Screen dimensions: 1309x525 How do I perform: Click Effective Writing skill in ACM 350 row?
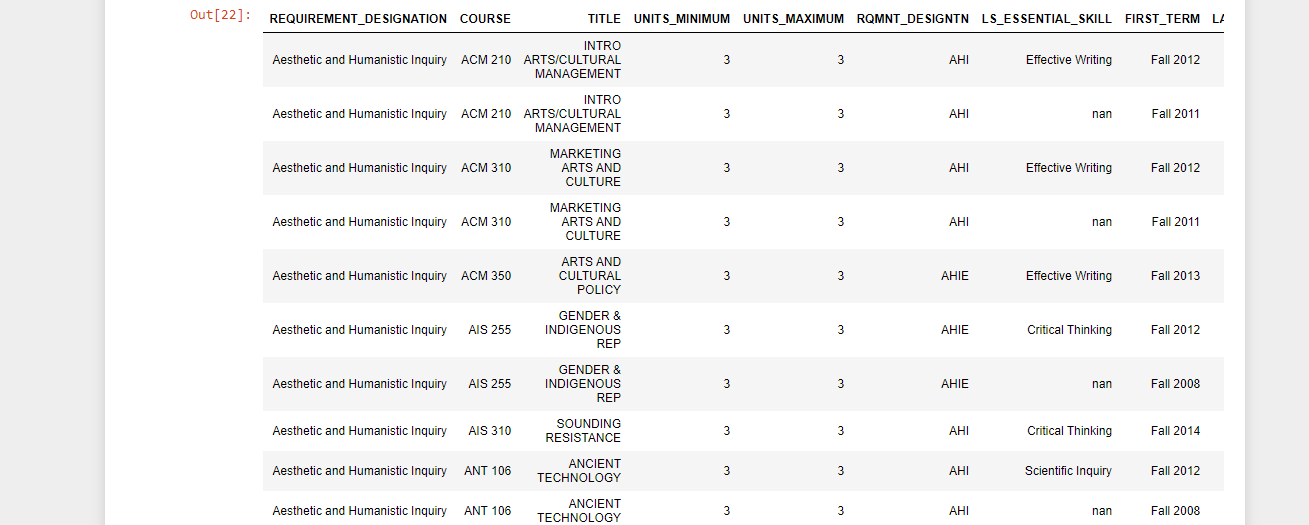1069,276
